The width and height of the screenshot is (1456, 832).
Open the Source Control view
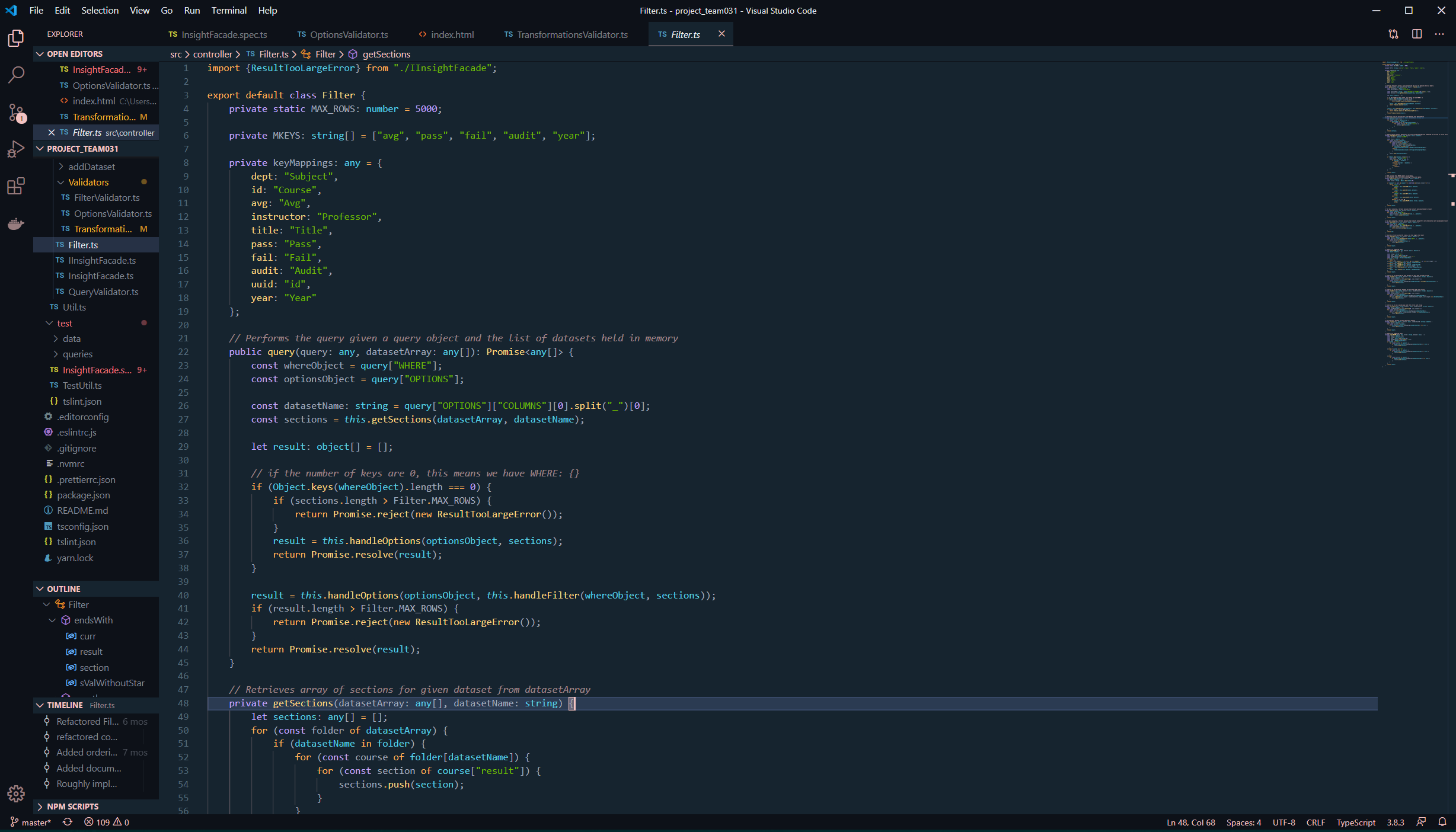point(16,112)
